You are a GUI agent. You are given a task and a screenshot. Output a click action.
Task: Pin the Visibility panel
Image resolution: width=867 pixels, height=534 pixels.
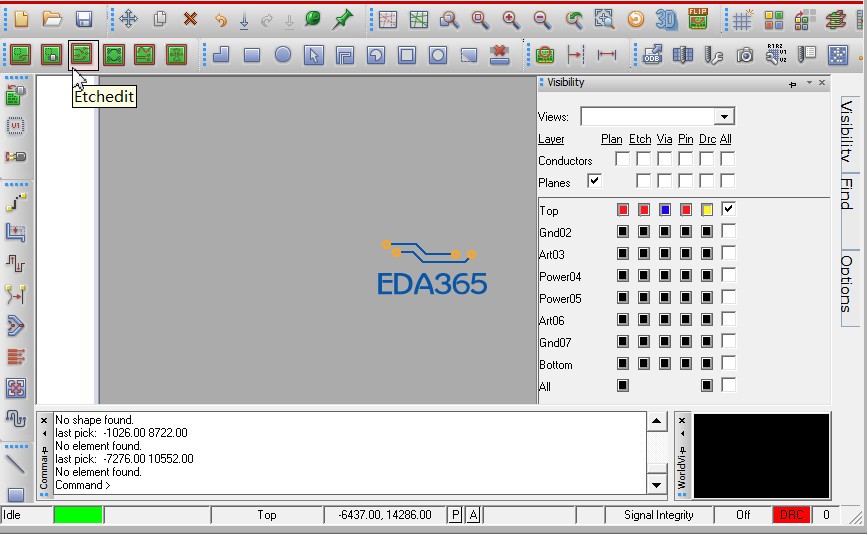(792, 83)
